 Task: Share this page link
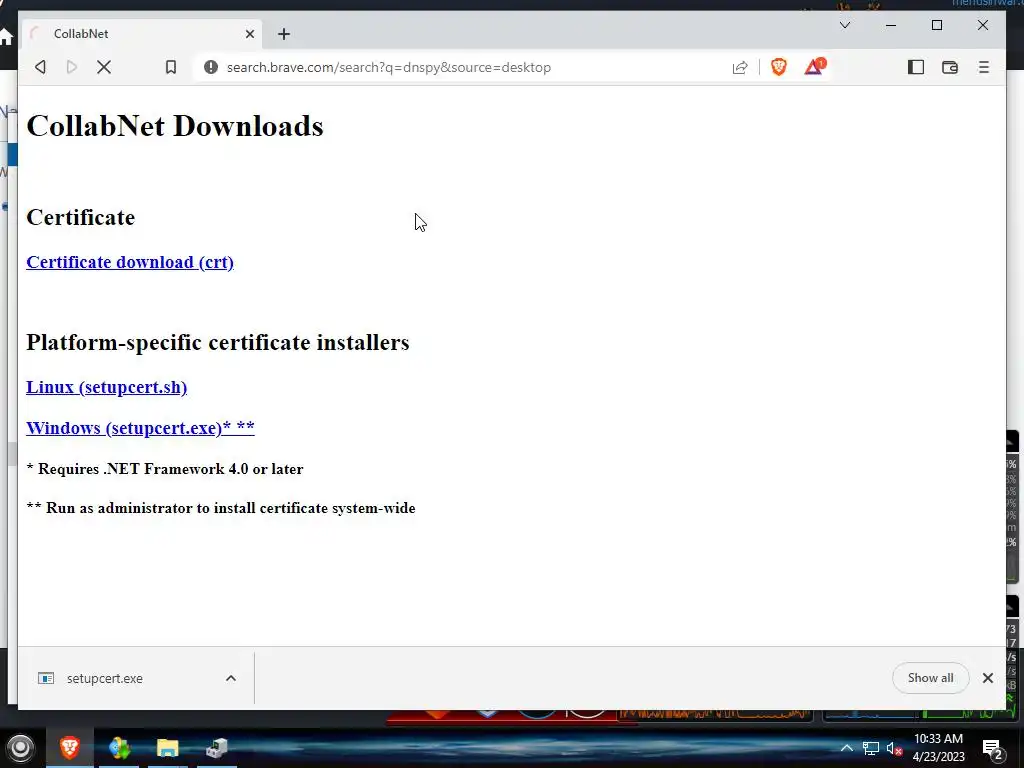tap(740, 67)
